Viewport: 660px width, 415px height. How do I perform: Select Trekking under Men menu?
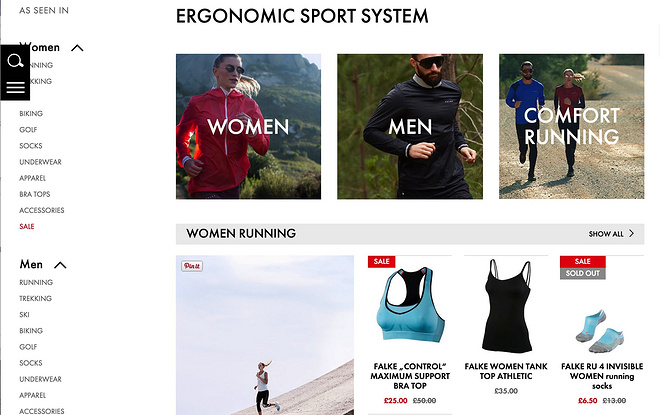click(x=35, y=298)
